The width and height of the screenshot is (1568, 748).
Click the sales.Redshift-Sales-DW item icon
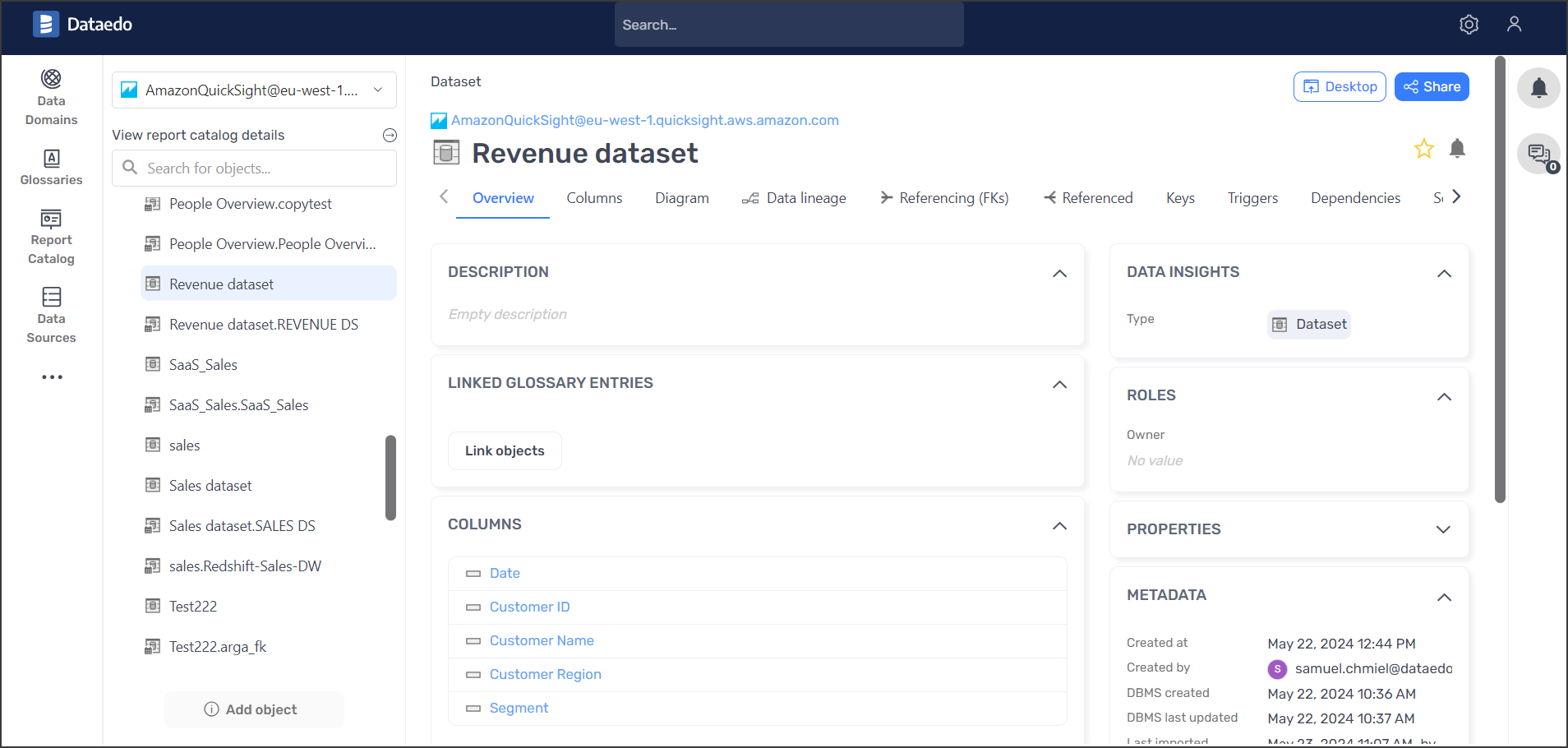click(x=152, y=566)
